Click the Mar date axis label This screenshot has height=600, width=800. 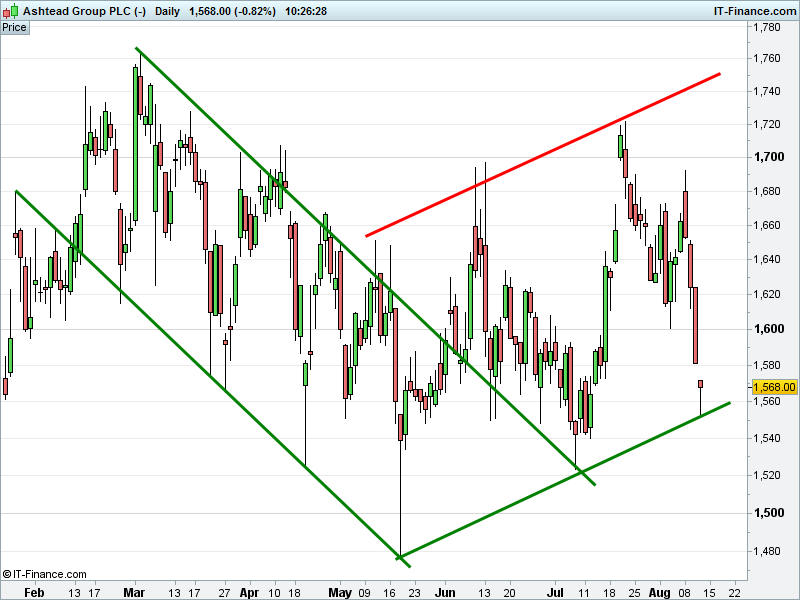pos(134,592)
